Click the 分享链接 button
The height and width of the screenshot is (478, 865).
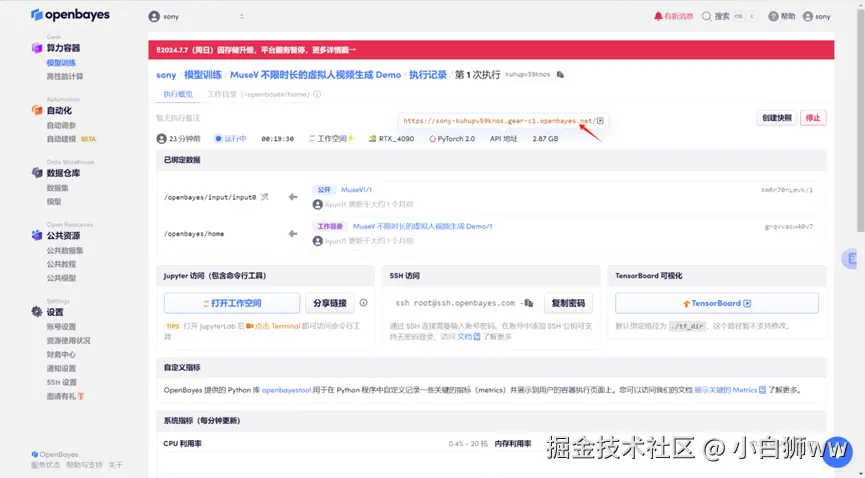[330, 304]
